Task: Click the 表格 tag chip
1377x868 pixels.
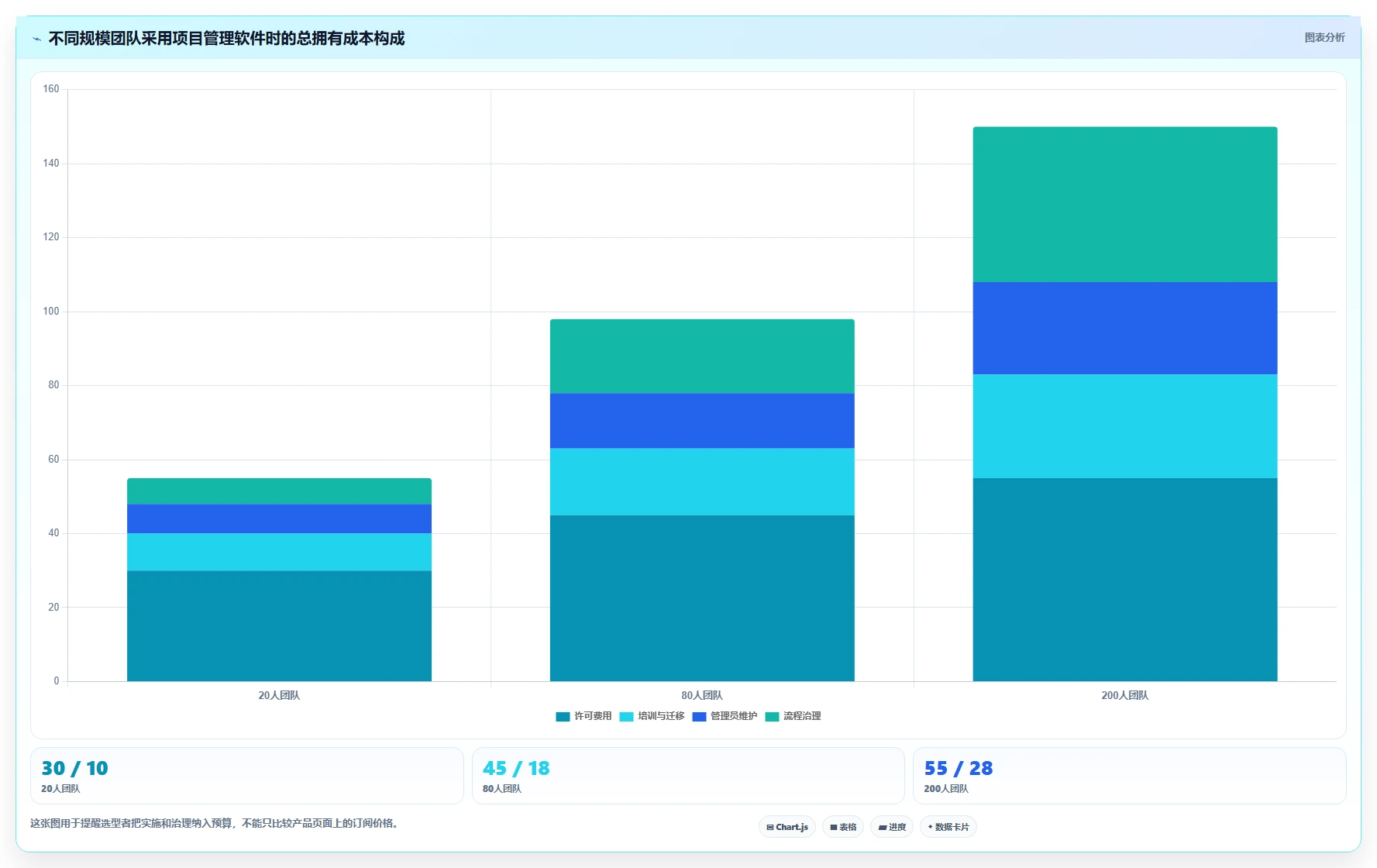Action: tap(843, 827)
